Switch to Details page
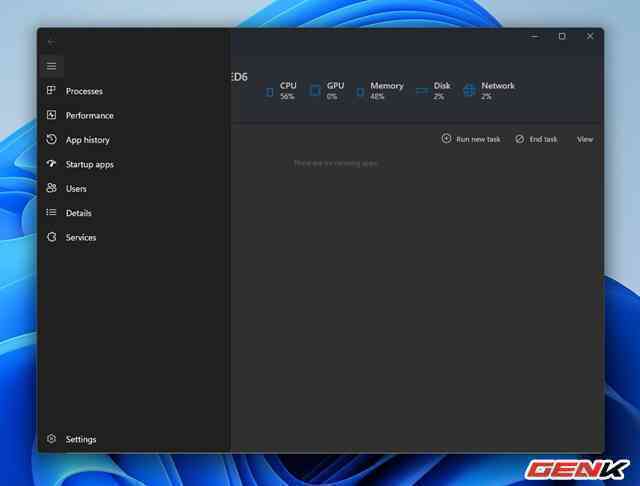The image size is (640, 486). [79, 213]
